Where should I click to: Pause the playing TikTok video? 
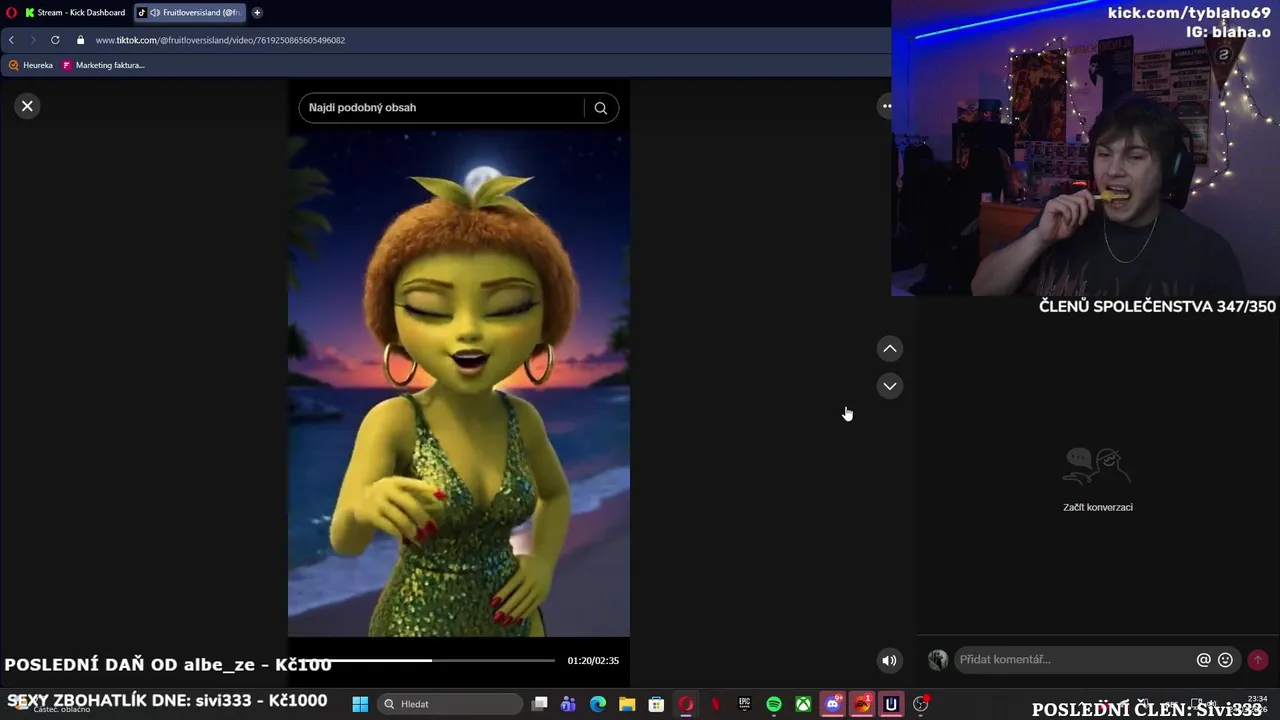(459, 385)
